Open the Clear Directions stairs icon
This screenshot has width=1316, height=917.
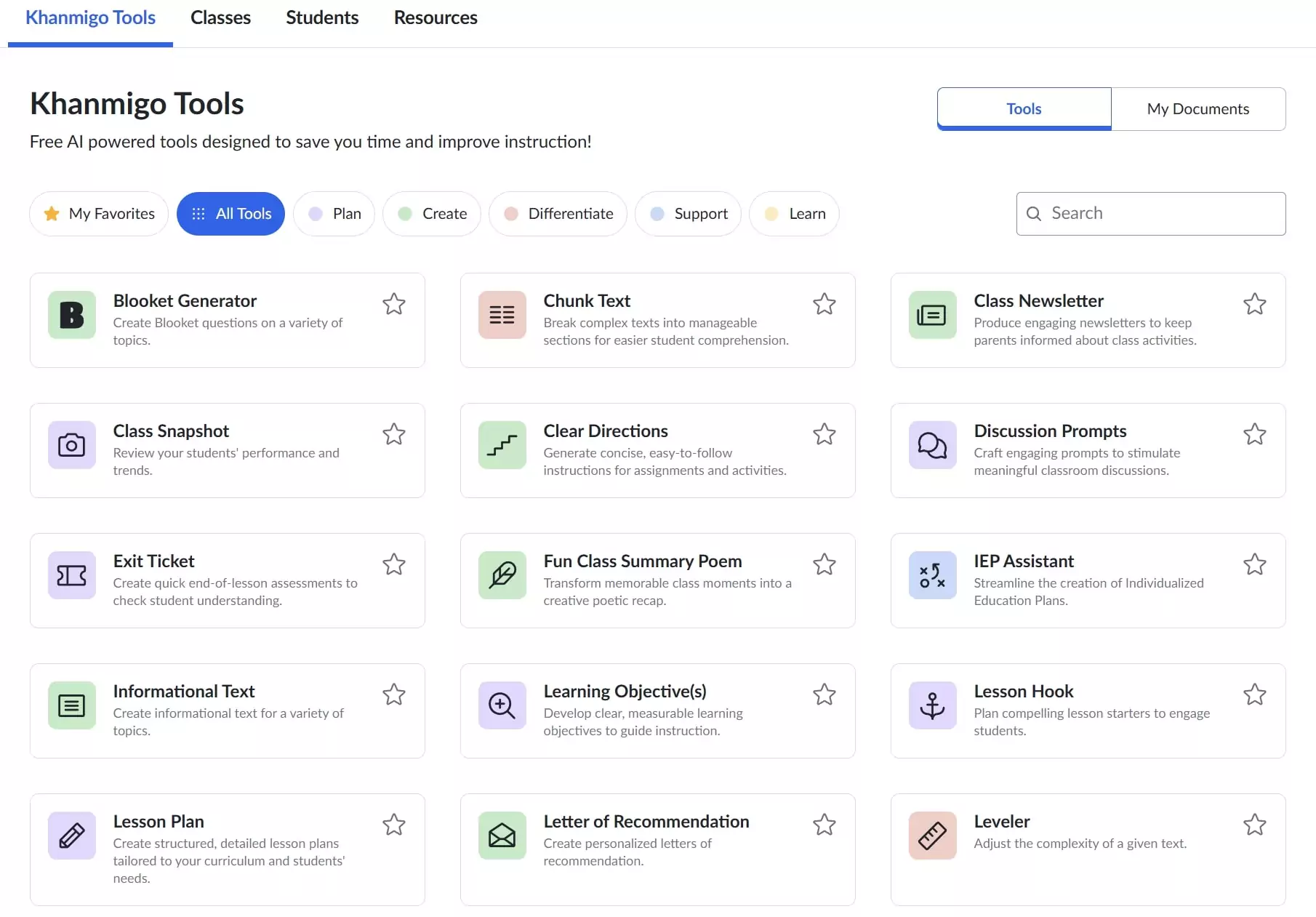(x=502, y=445)
